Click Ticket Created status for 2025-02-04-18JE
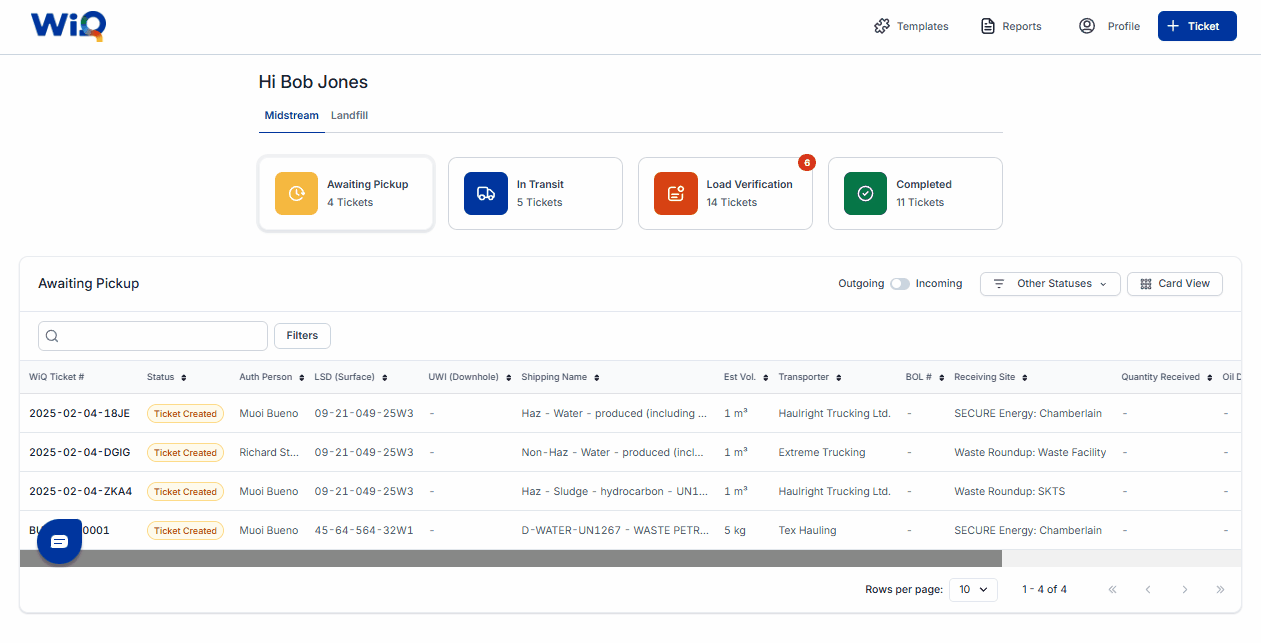1261x643 pixels. coord(185,413)
